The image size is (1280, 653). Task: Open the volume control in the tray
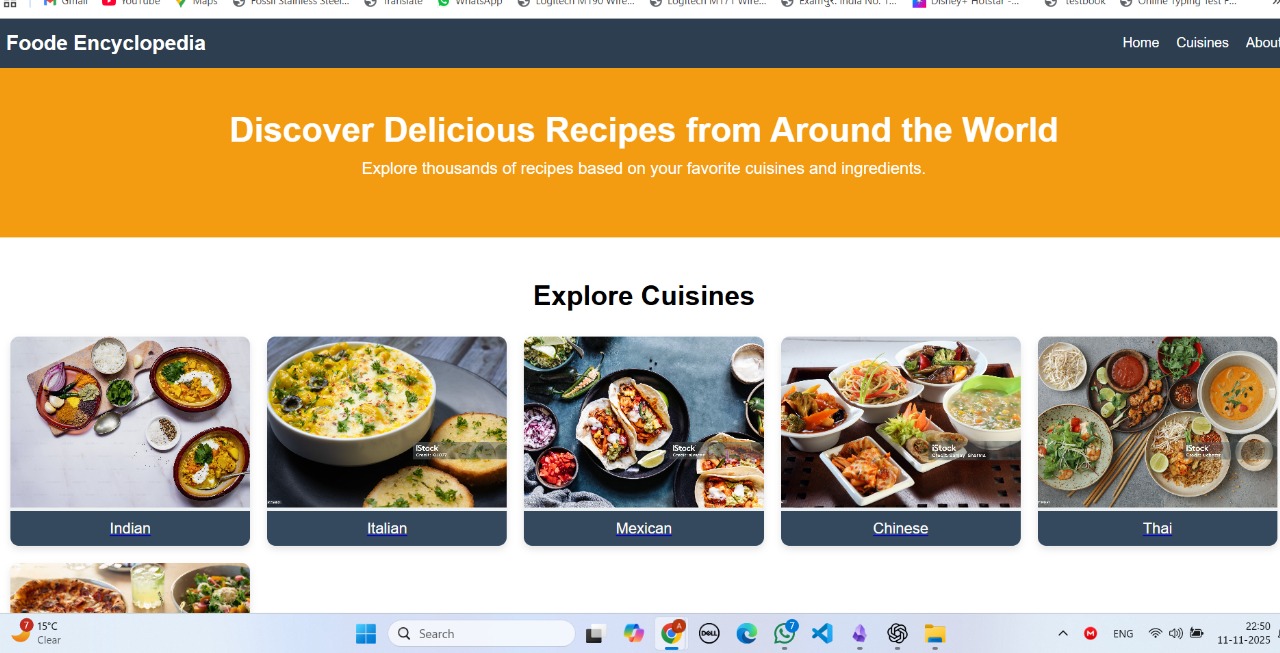pyautogui.click(x=1175, y=633)
